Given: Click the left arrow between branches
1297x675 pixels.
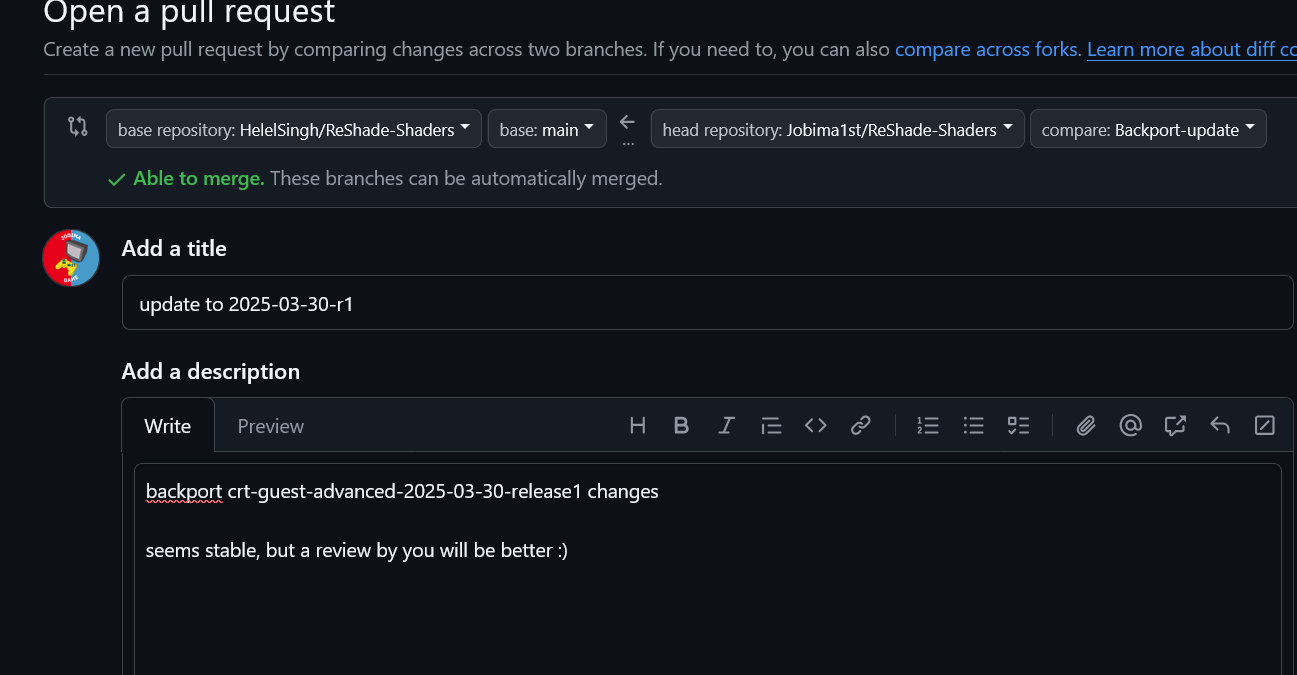Looking at the screenshot, I should tap(627, 122).
